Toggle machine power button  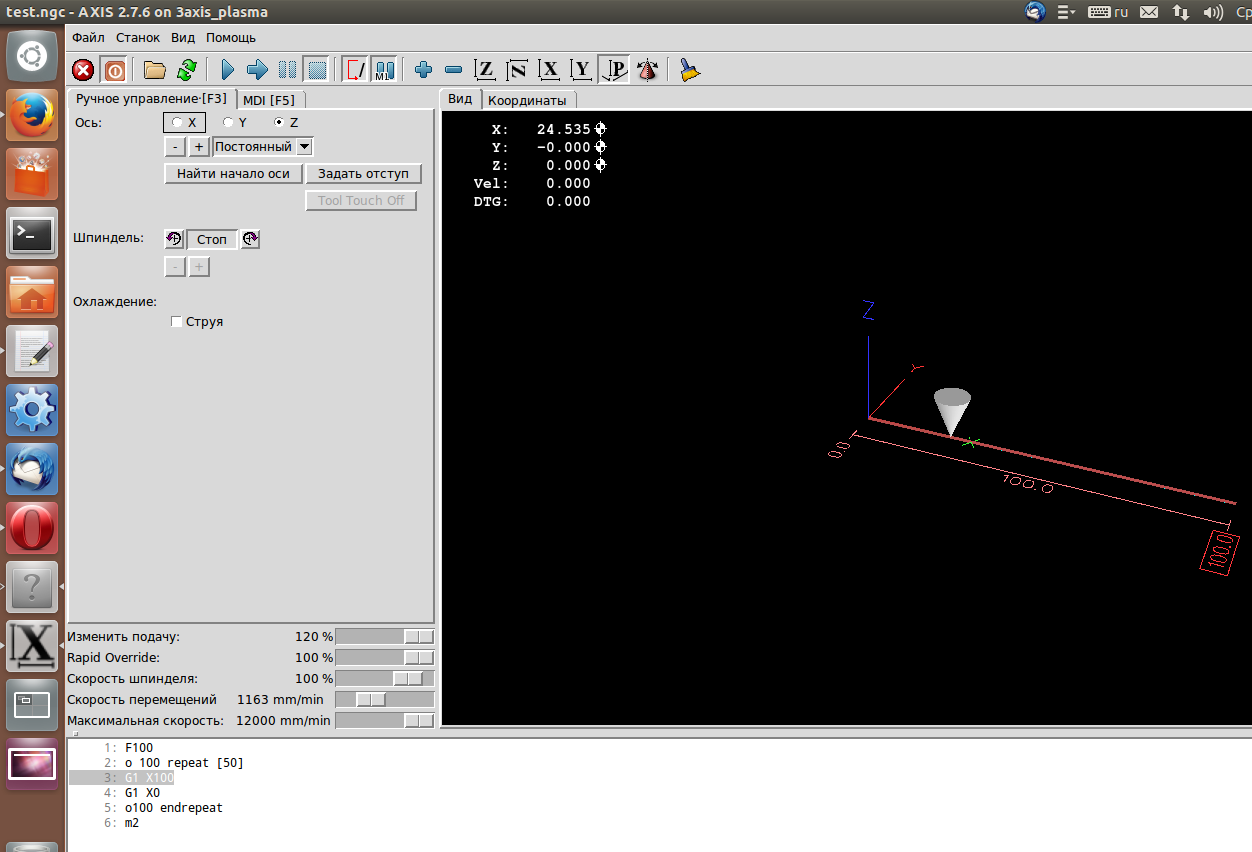click(115, 70)
